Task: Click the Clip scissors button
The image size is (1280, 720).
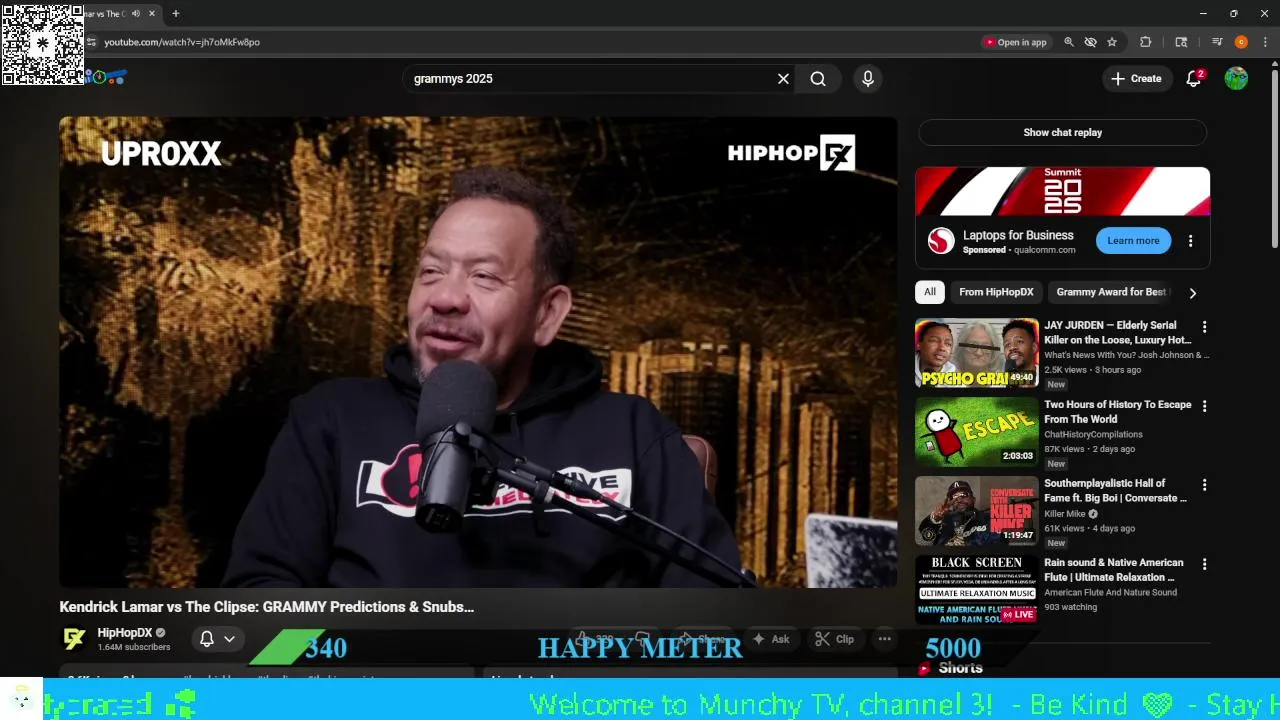Action: tap(835, 639)
